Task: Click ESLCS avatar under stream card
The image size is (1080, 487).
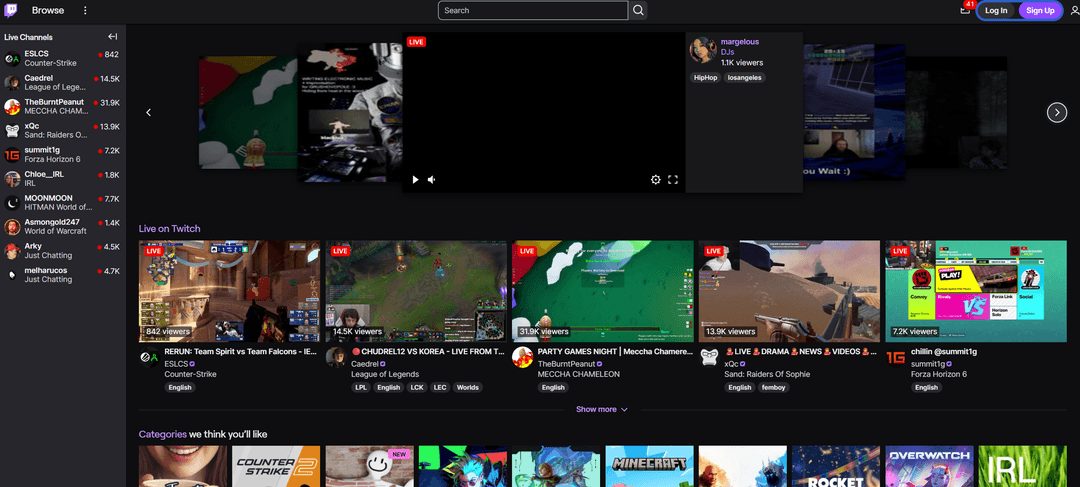Action: tap(149, 358)
